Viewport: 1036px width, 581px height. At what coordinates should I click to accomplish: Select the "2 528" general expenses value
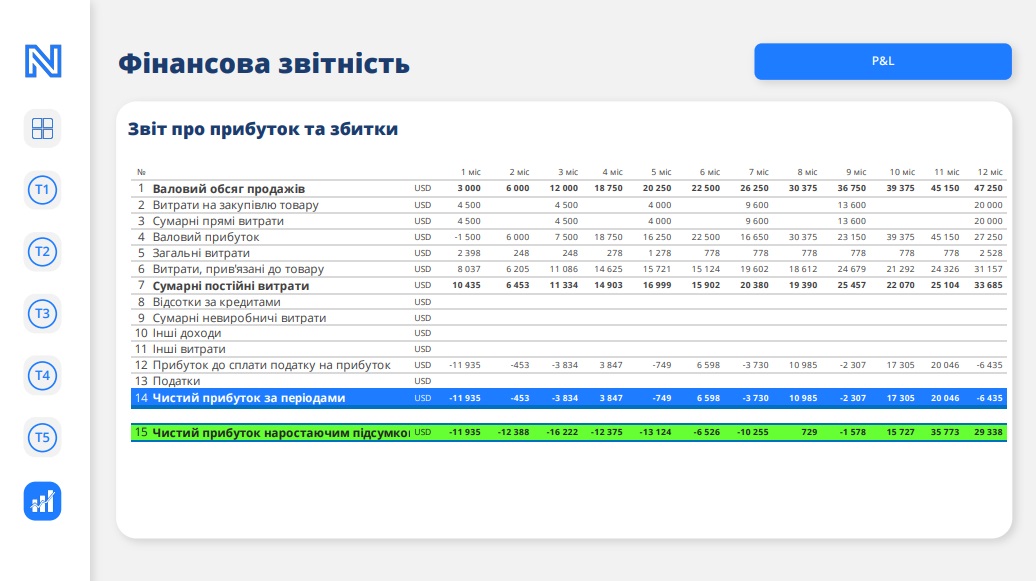click(x=991, y=253)
